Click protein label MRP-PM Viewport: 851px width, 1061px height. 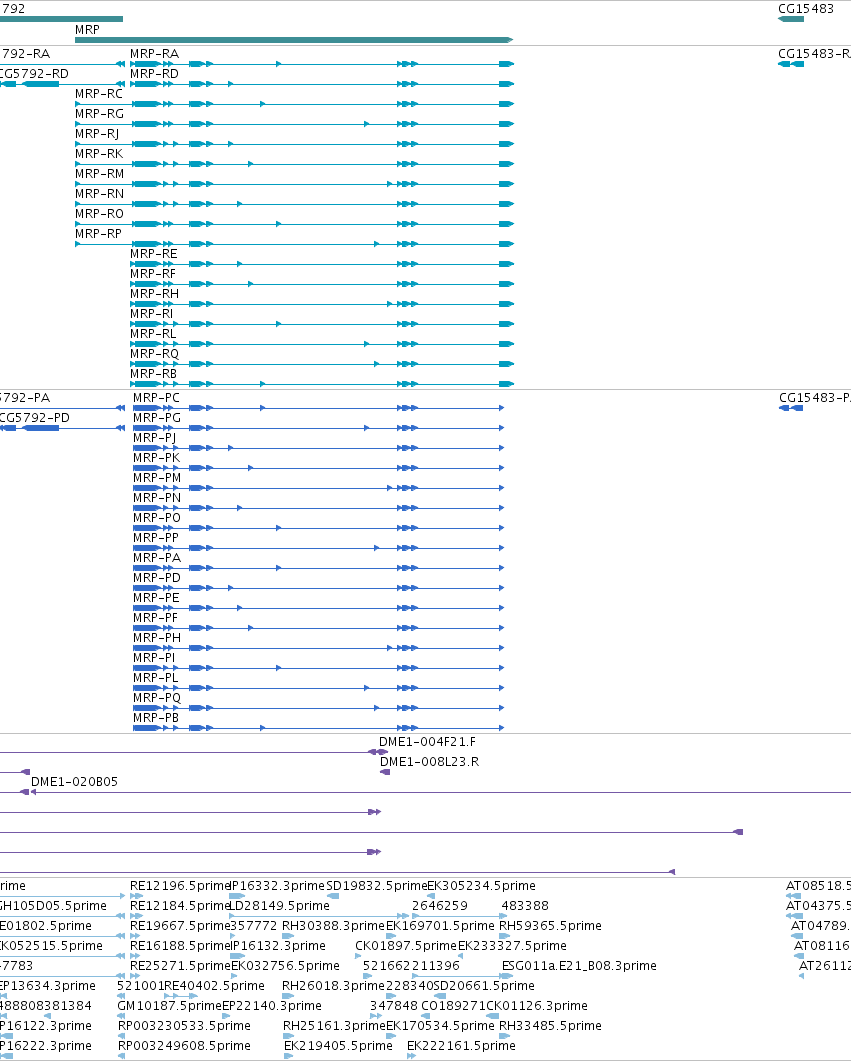pos(157,478)
